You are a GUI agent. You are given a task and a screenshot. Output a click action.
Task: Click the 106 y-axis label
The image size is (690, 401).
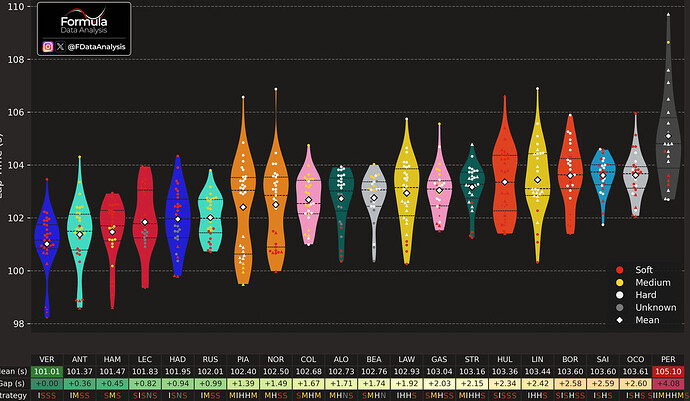coord(15,112)
